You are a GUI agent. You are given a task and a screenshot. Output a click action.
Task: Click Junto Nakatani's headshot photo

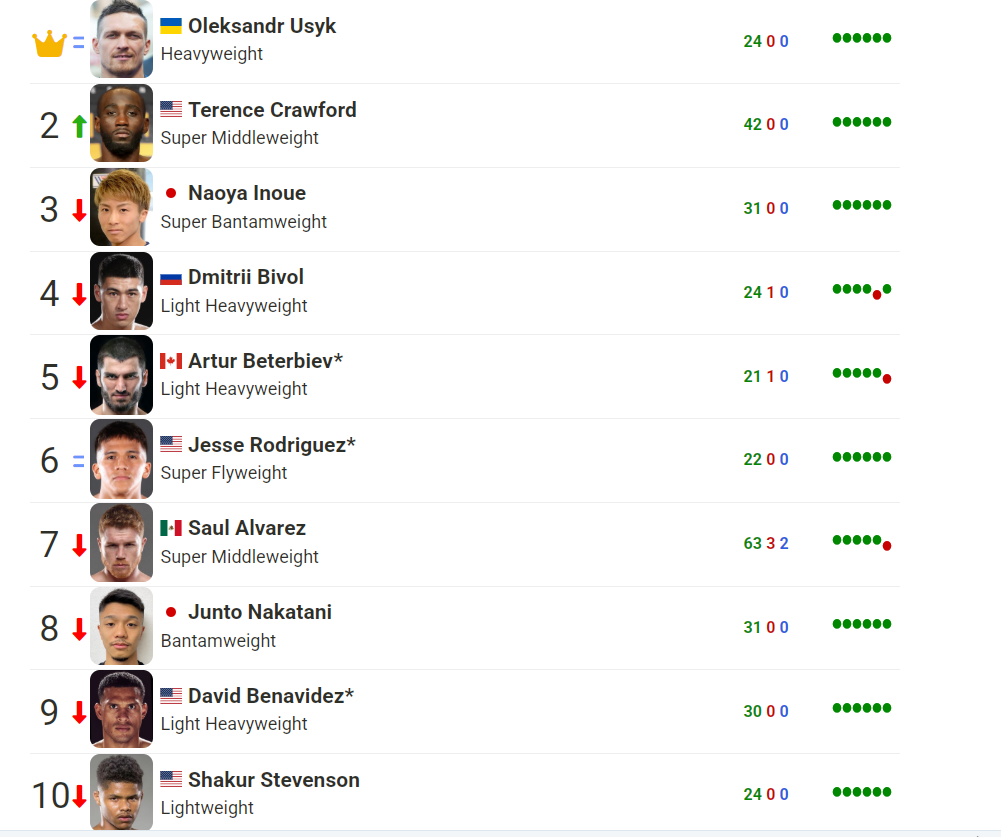click(121, 626)
